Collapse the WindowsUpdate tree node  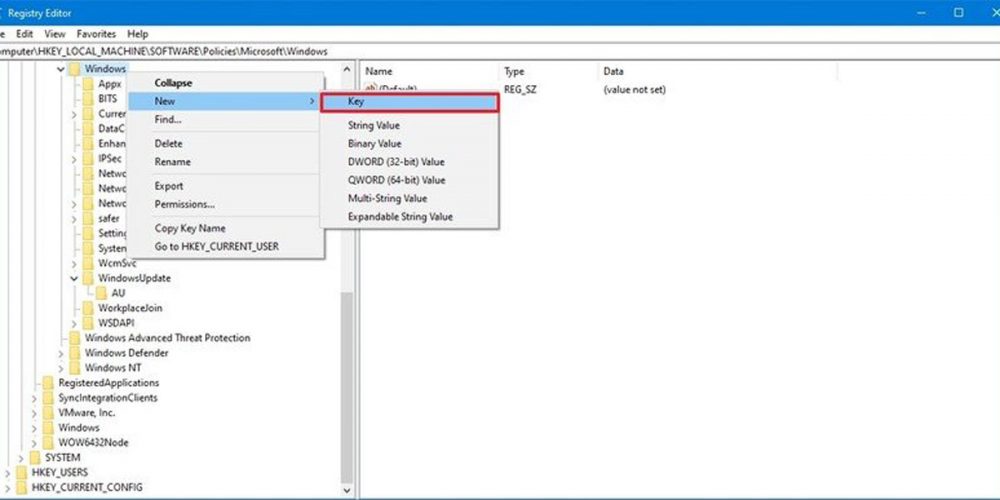[x=74, y=278]
